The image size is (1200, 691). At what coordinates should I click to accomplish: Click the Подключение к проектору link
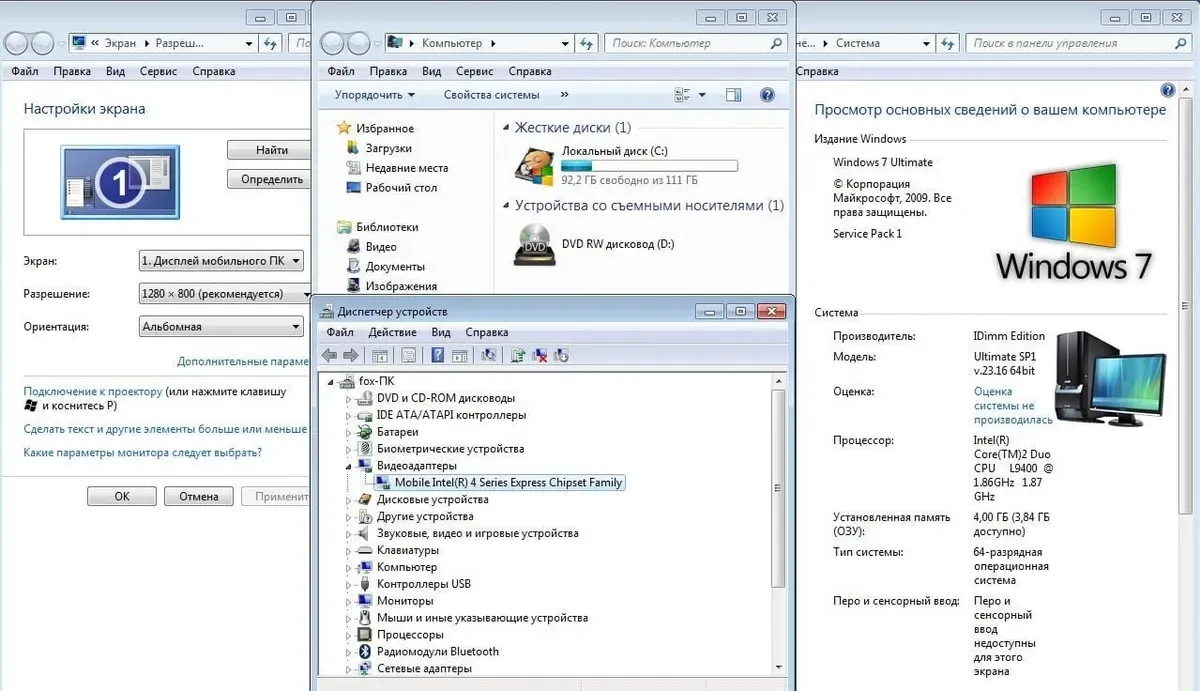tap(92, 392)
